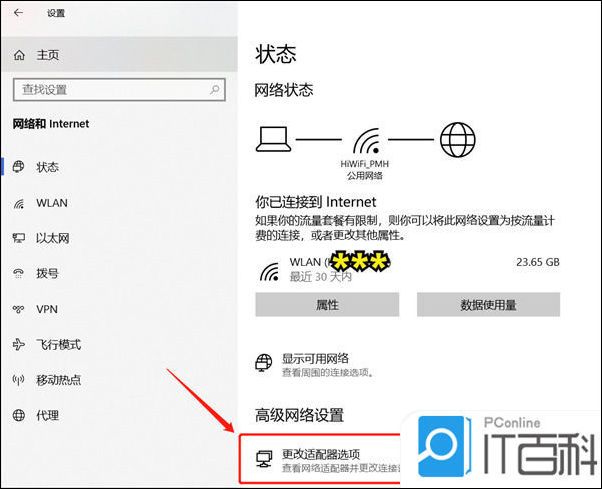Click the HiWiFi_PMH network name
The image size is (602, 489).
[364, 164]
